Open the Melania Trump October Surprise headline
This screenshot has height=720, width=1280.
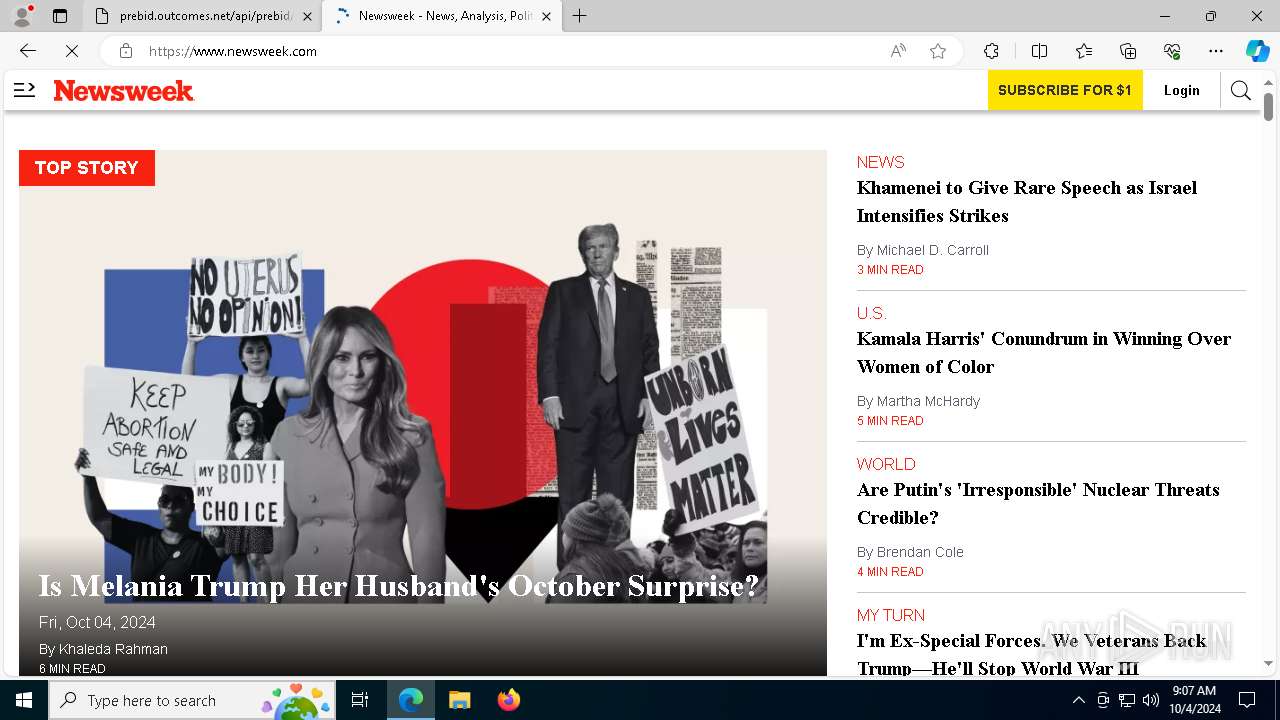399,586
